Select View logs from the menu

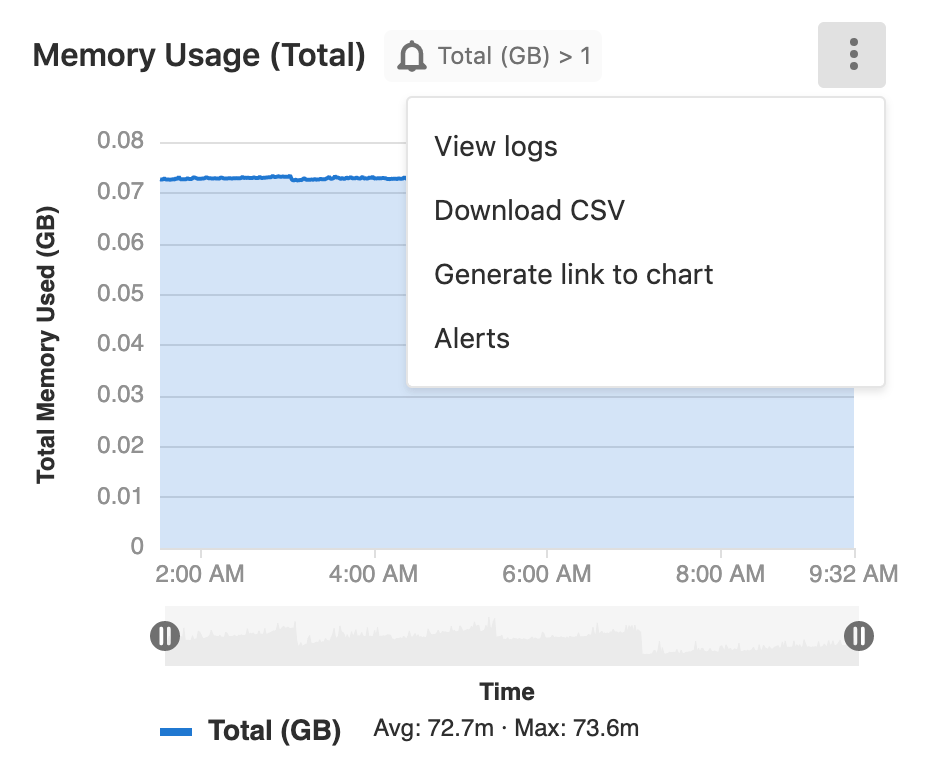pyautogui.click(x=496, y=147)
